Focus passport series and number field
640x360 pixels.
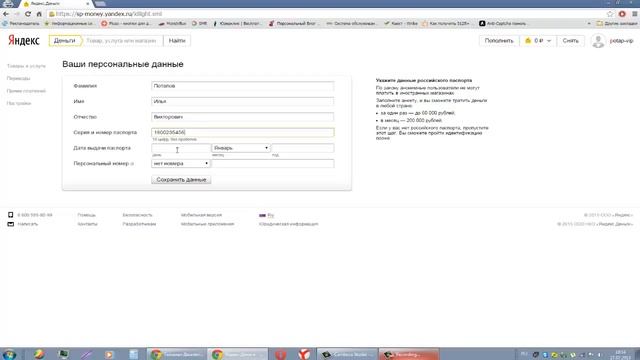click(x=242, y=132)
